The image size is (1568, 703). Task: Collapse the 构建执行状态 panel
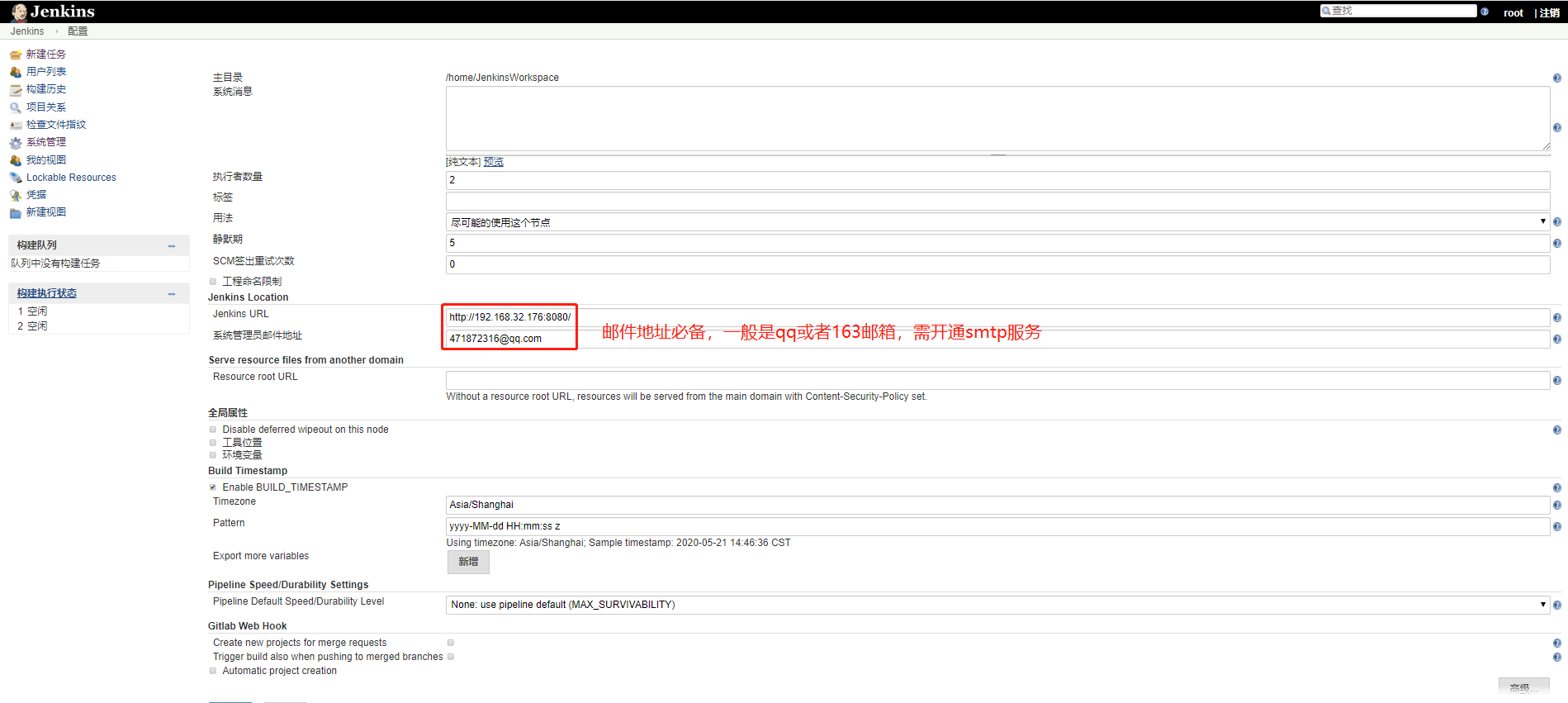(172, 294)
